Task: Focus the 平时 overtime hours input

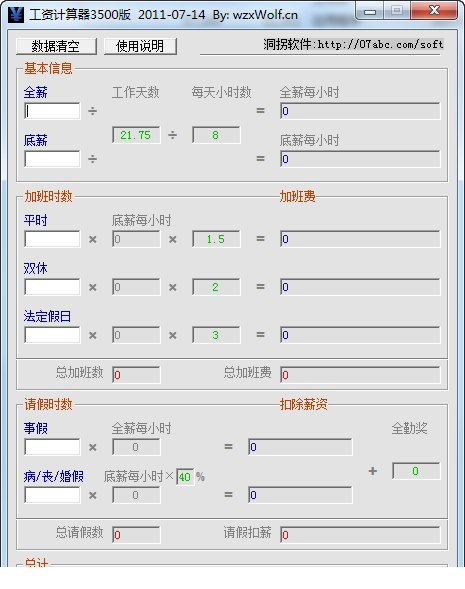Action: (52, 239)
